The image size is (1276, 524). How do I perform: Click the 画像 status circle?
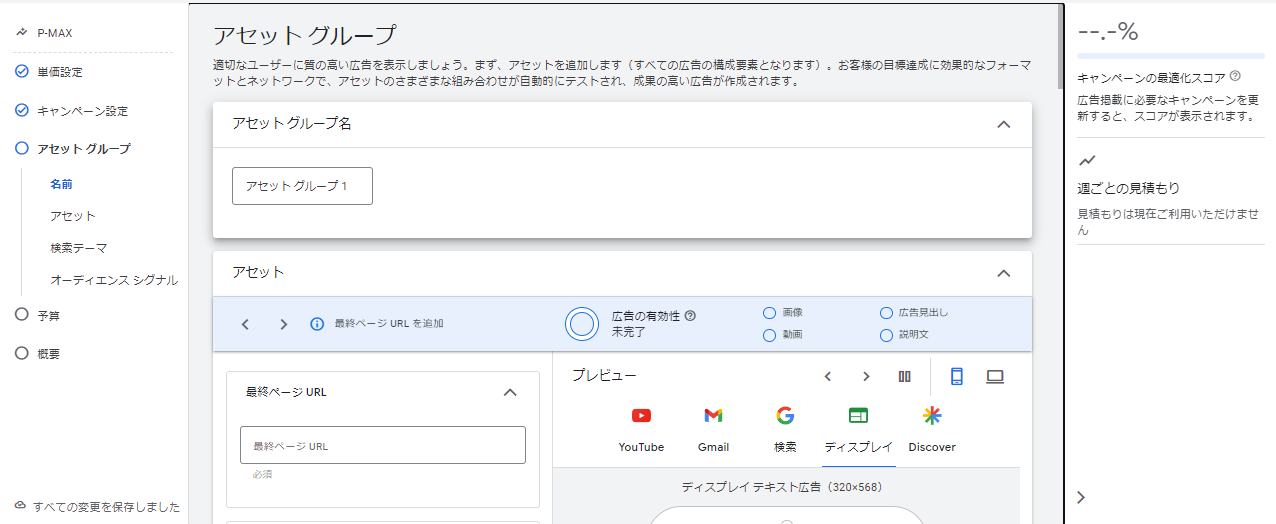[x=770, y=312]
